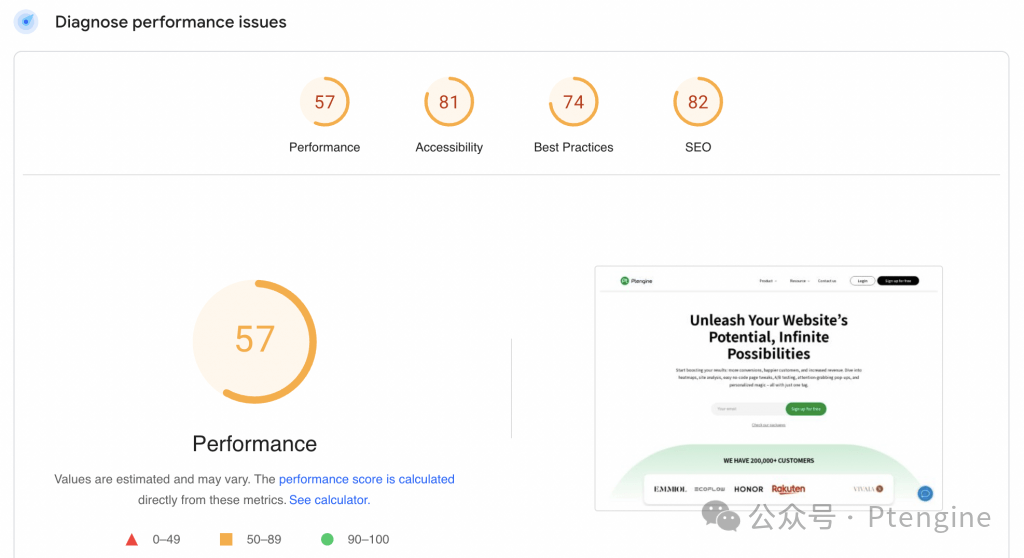This screenshot has height=558, width=1024.
Task: Click the red triangle 0–49 legend icon
Action: (131, 540)
